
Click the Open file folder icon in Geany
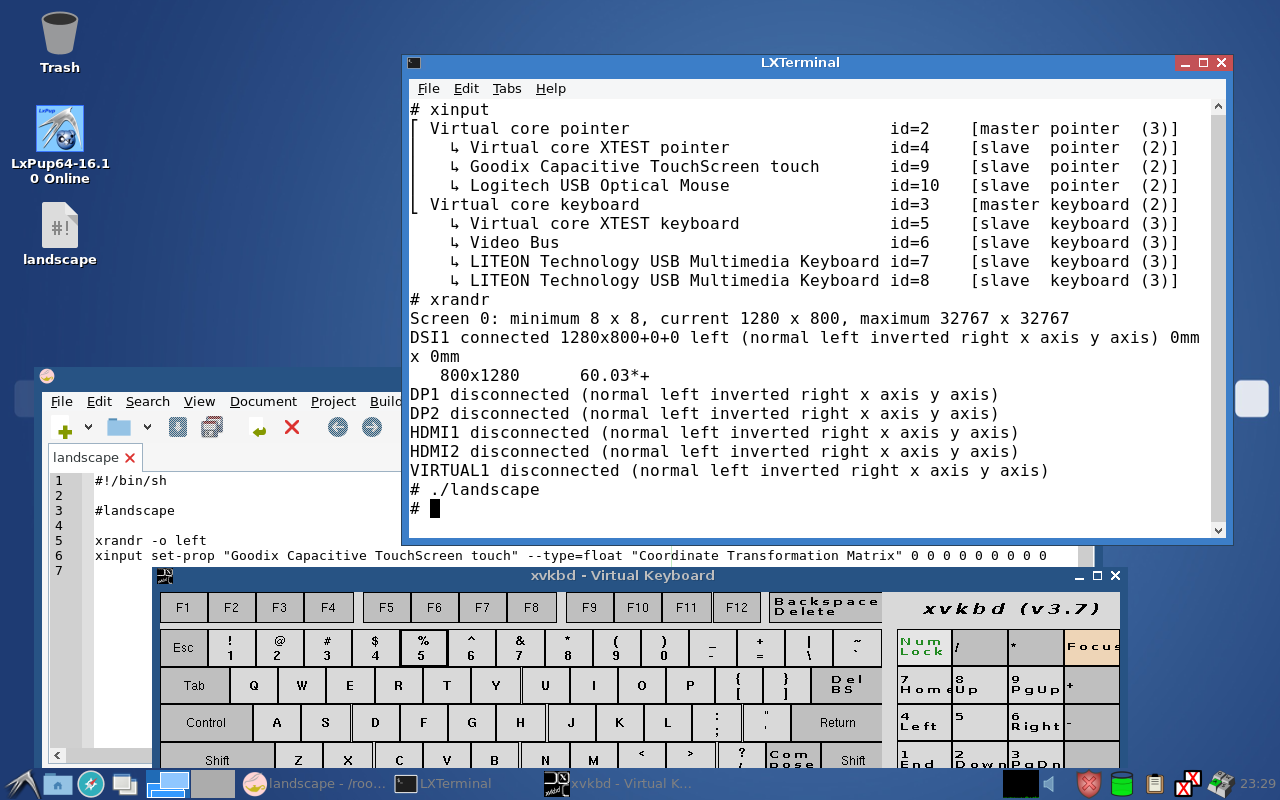click(x=119, y=427)
